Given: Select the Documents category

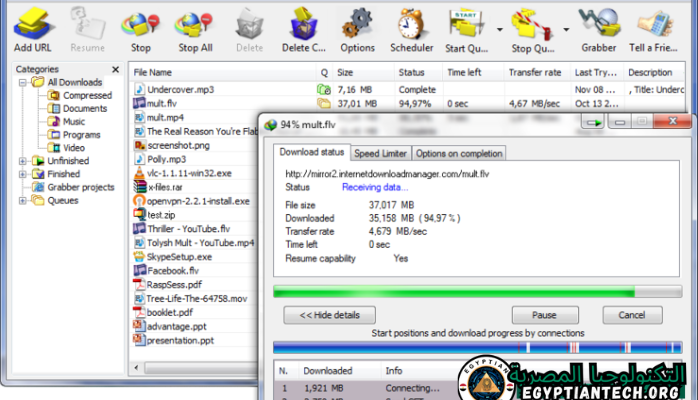Looking at the screenshot, I should click(77, 109).
